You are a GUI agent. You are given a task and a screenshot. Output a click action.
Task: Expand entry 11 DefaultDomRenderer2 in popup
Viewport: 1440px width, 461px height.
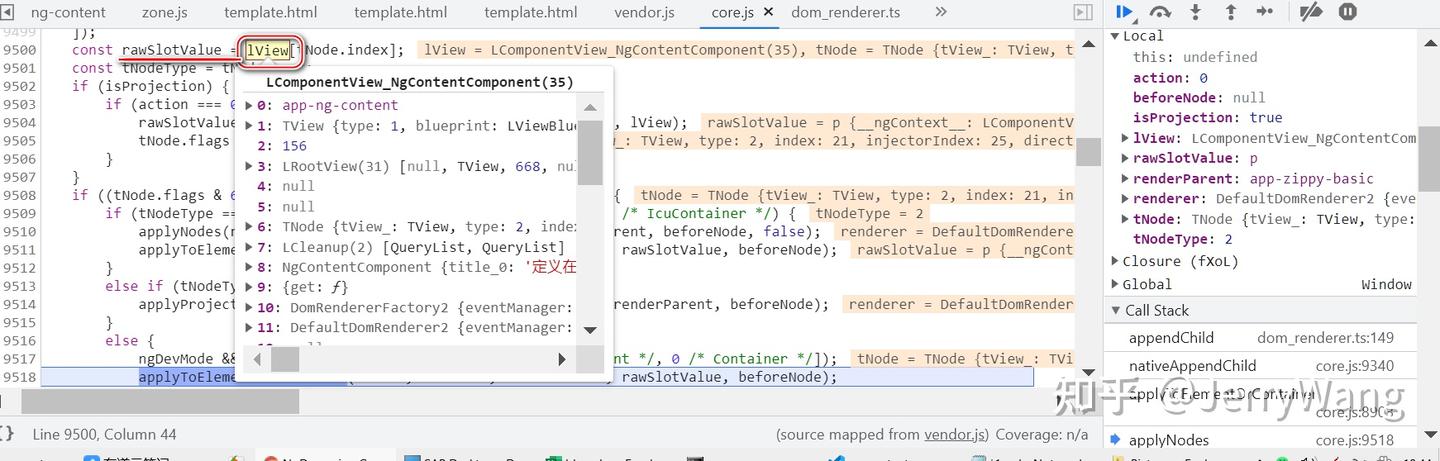coord(250,328)
